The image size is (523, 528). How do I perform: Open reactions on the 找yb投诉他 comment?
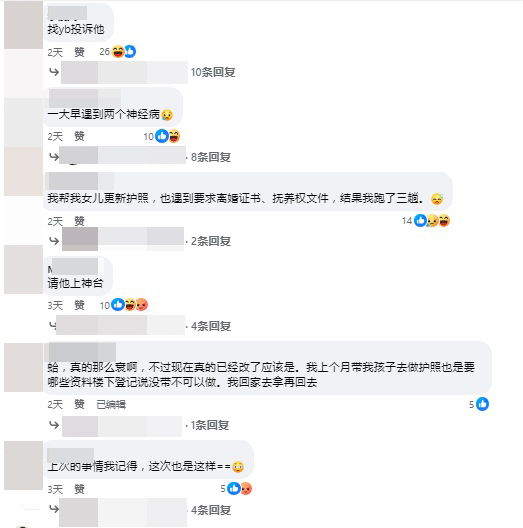[x=118, y=52]
